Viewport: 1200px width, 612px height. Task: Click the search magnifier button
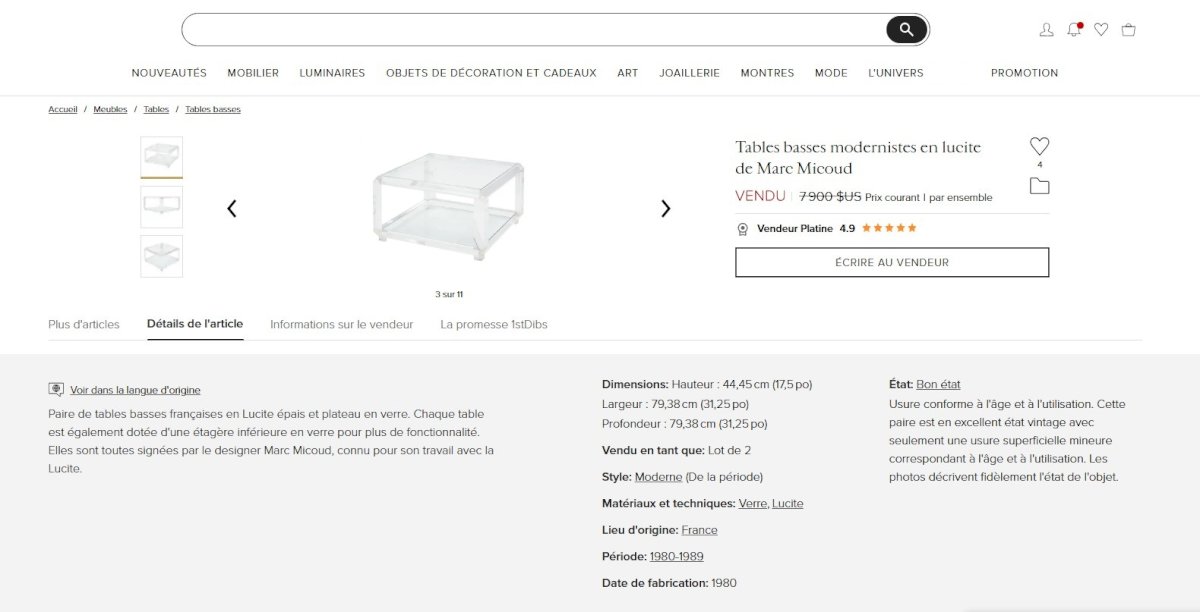pyautogui.click(x=906, y=30)
